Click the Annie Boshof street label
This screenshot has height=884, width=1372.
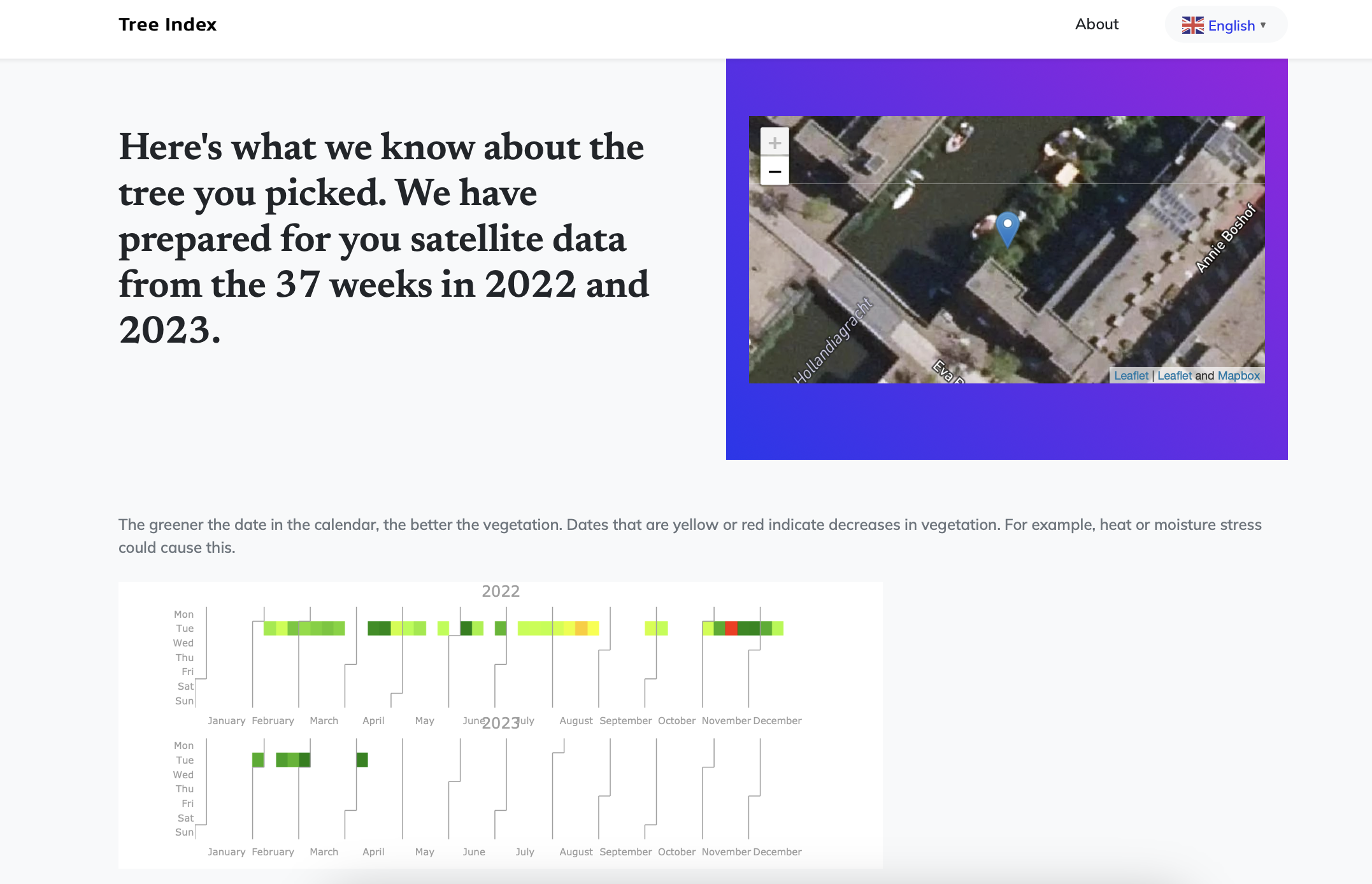pyautogui.click(x=1226, y=238)
